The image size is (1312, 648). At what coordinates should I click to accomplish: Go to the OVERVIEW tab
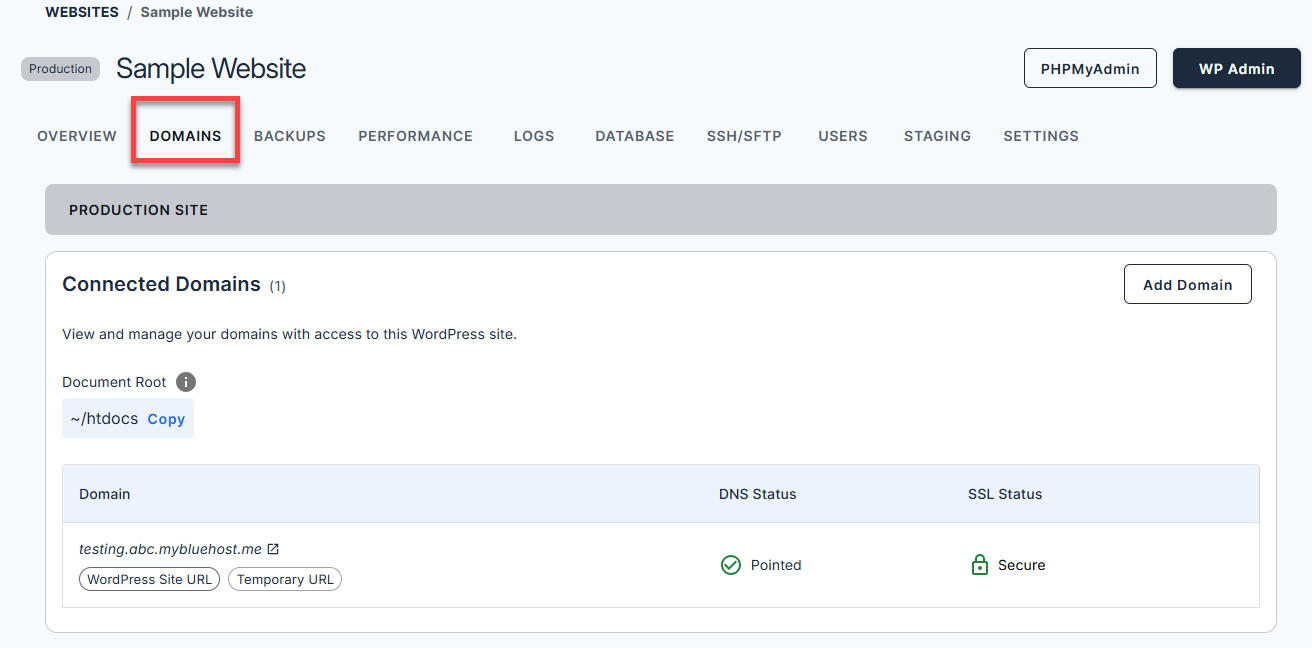(x=76, y=135)
